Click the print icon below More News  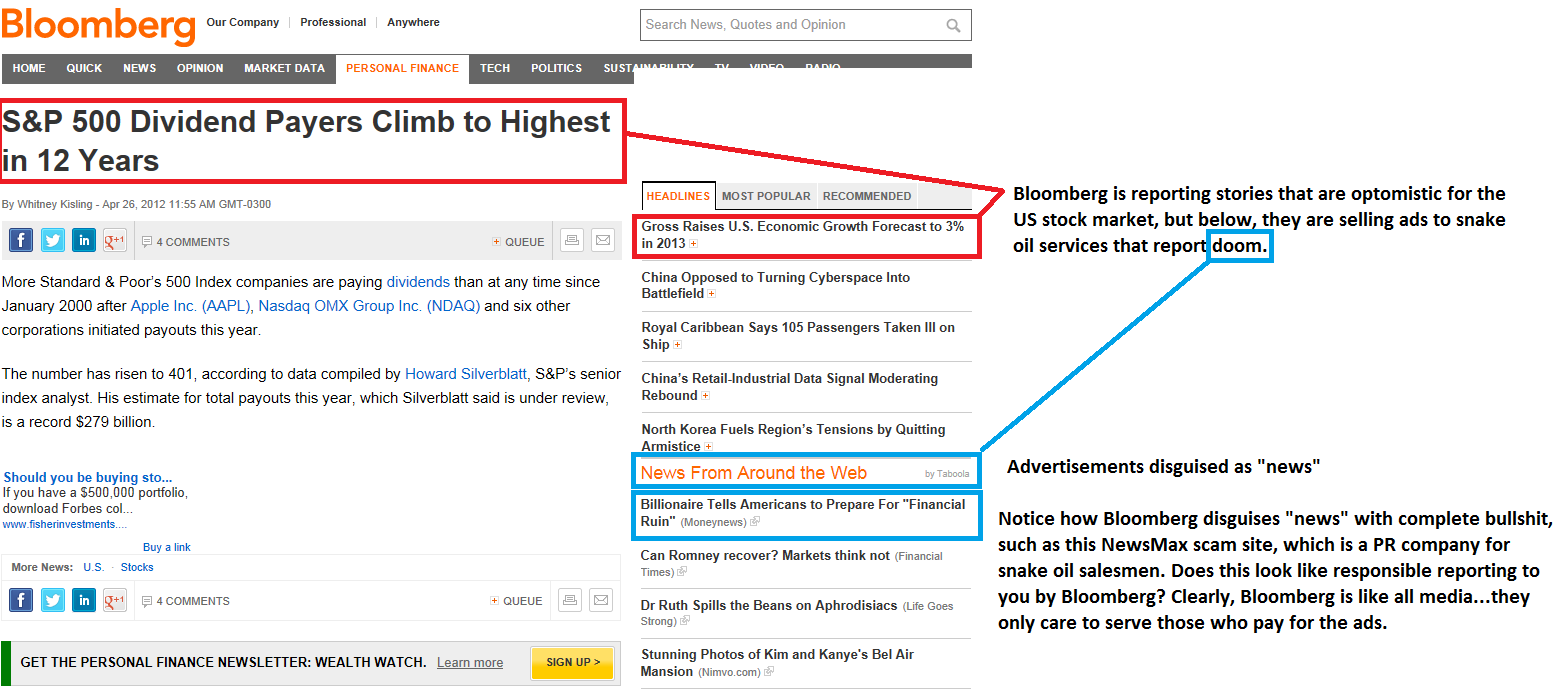[x=571, y=600]
